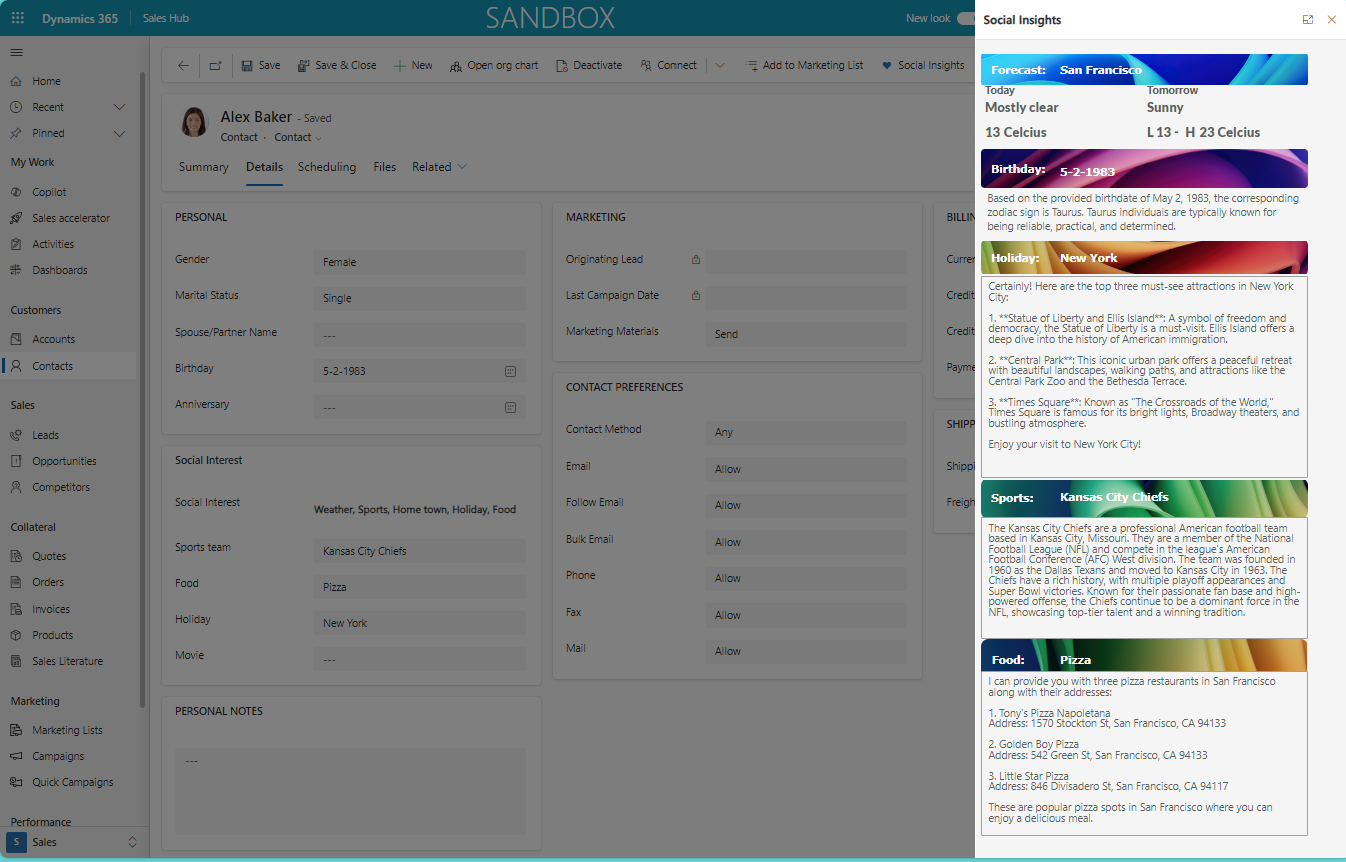Open Marketing Lists in sidebar
Image resolution: width=1346 pixels, height=862 pixels.
coord(68,730)
